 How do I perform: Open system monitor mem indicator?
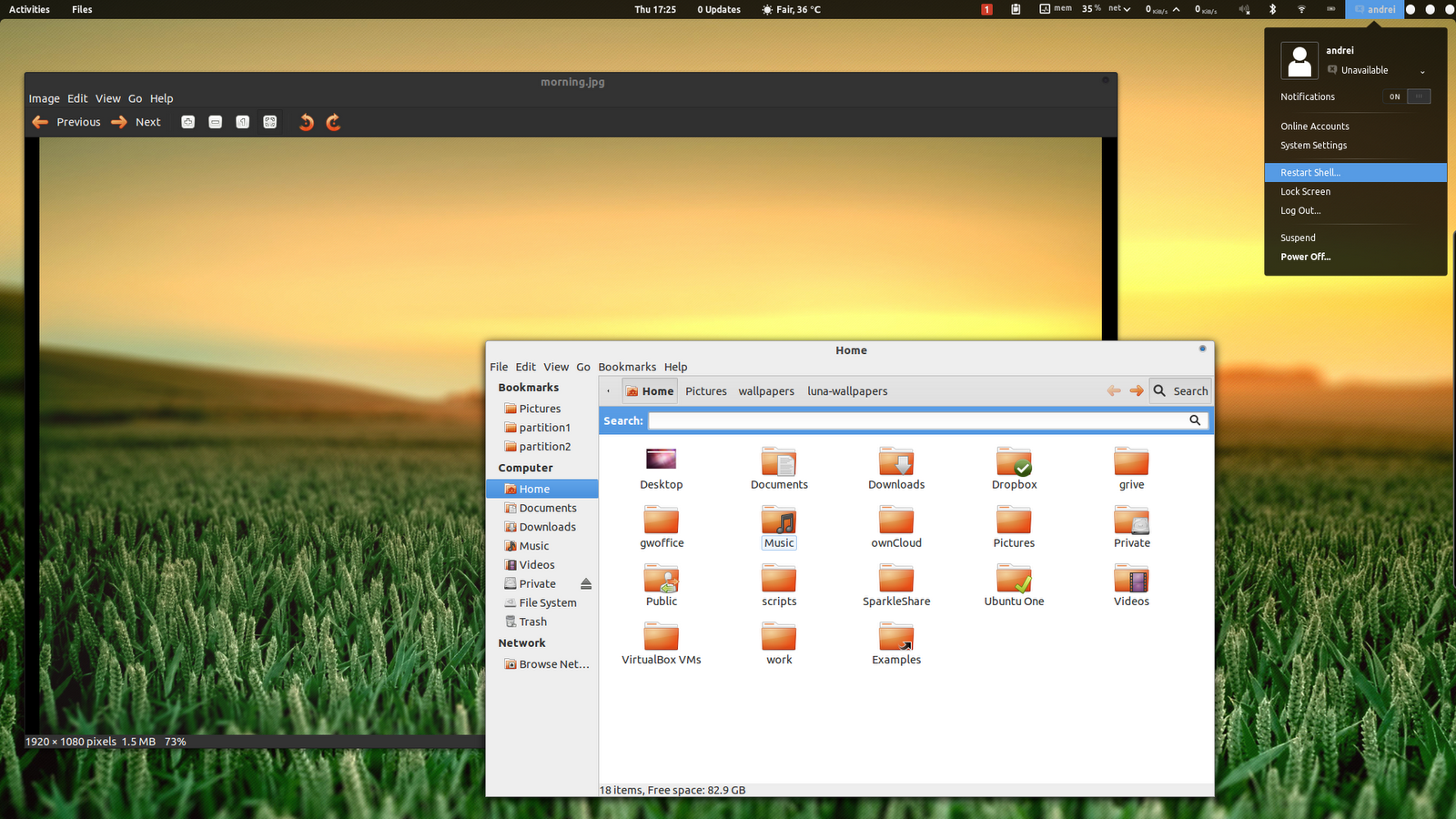pyautogui.click(x=1056, y=9)
